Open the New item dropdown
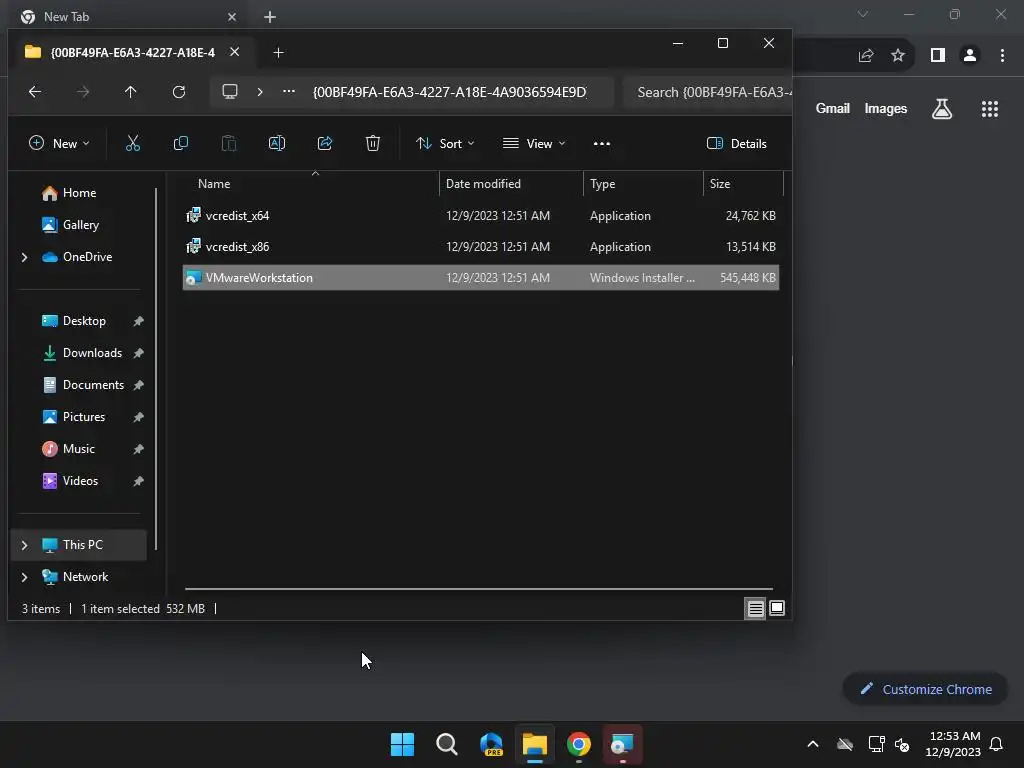Viewport: 1024px width, 768px height. [59, 144]
